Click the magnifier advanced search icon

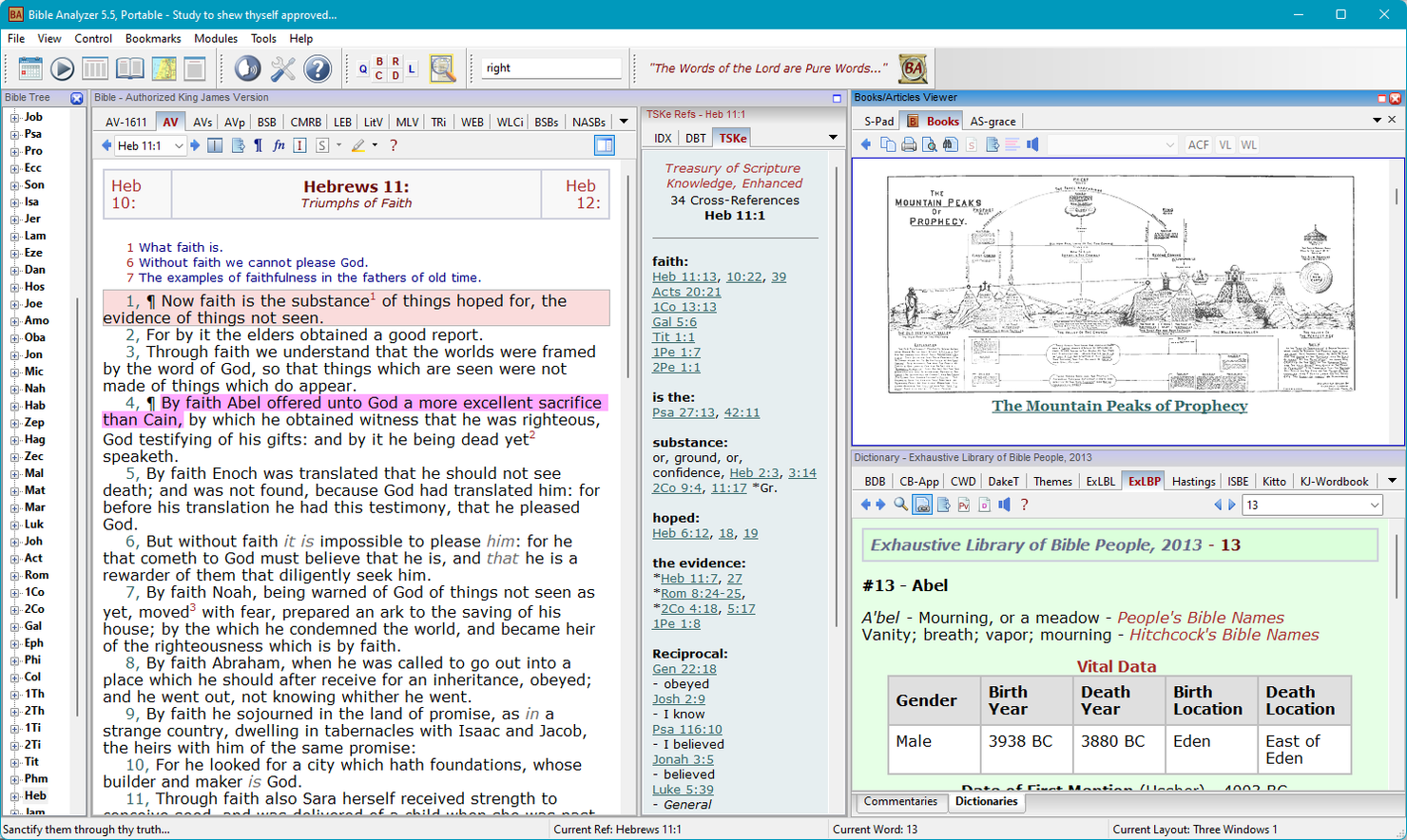(442, 68)
